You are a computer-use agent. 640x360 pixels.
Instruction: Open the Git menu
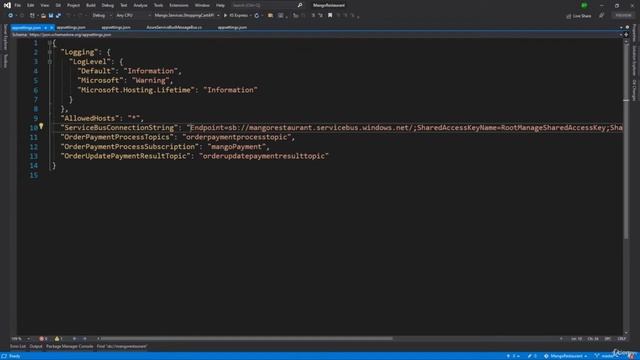point(58,5)
